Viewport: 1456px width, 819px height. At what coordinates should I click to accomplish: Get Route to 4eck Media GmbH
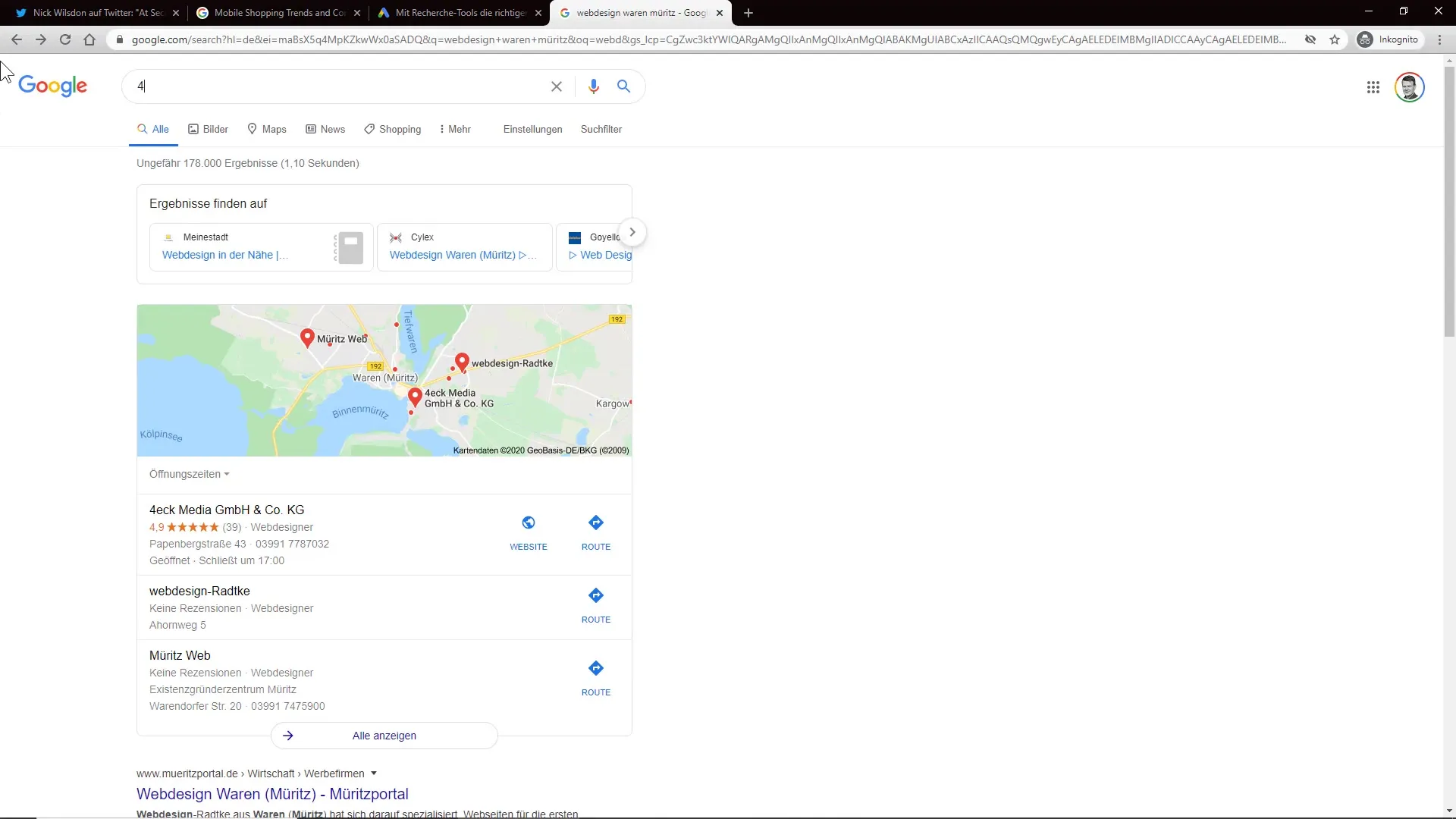point(596,533)
